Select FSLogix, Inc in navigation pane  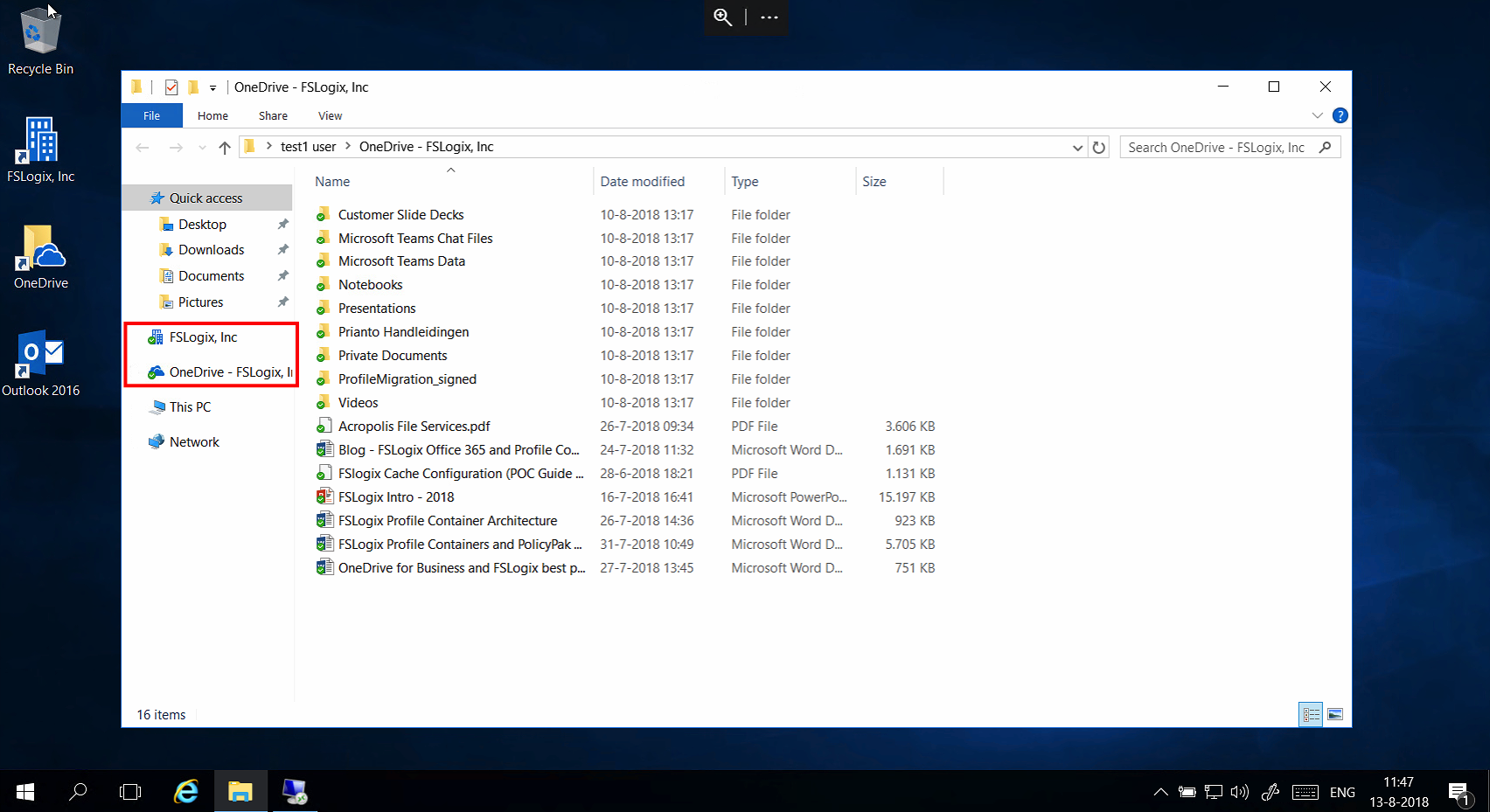(203, 337)
